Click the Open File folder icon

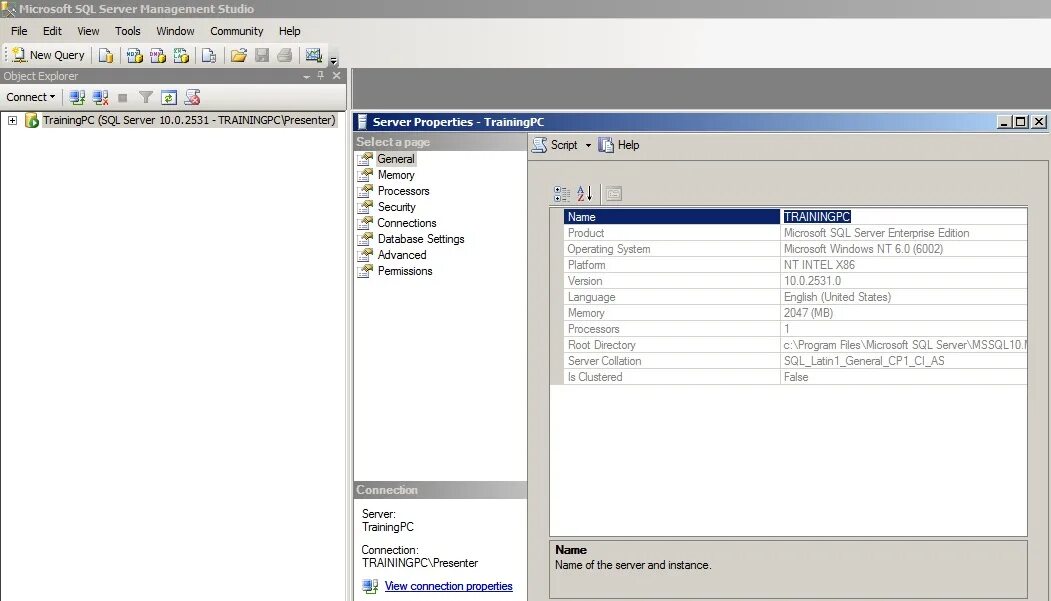coord(239,56)
